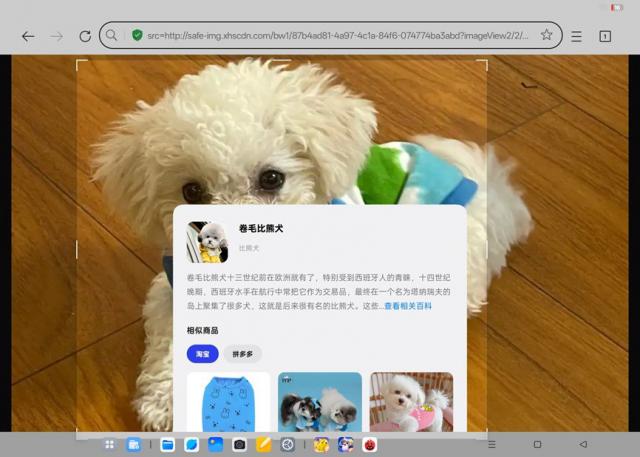
Task: Click the browser forward arrow
Action: [57, 36]
